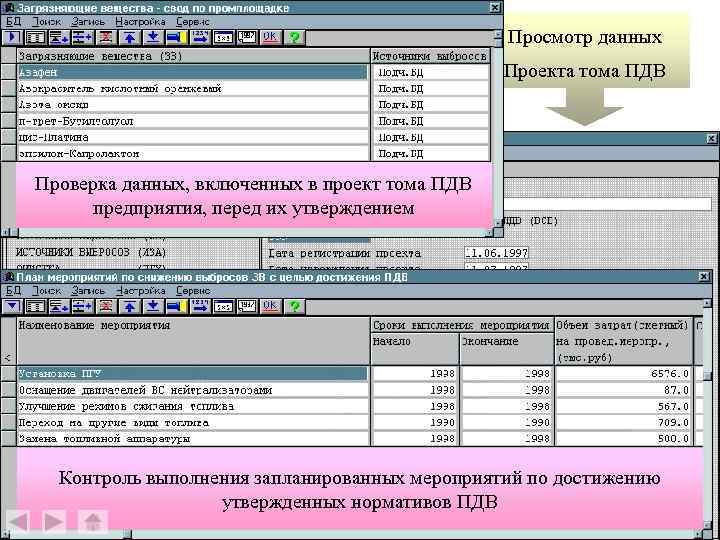Open 5x5 calculator icon in top toolbar
This screenshot has height=540, width=720.
tap(224, 37)
